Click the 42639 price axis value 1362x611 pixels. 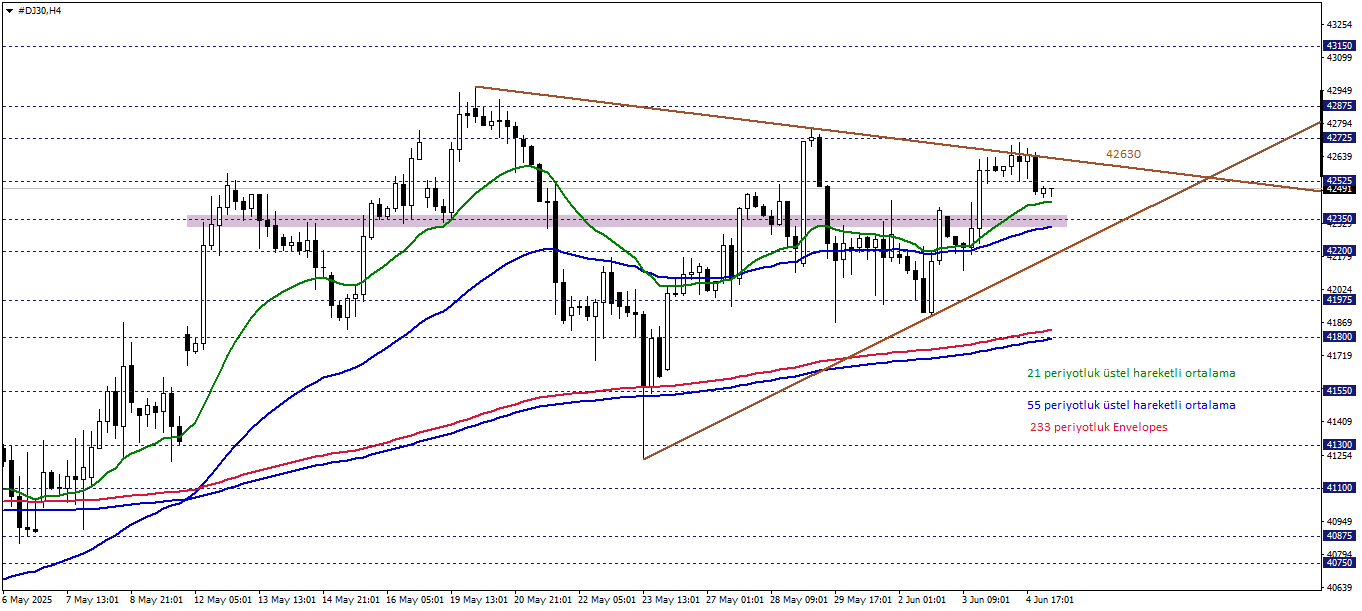click(x=1339, y=156)
